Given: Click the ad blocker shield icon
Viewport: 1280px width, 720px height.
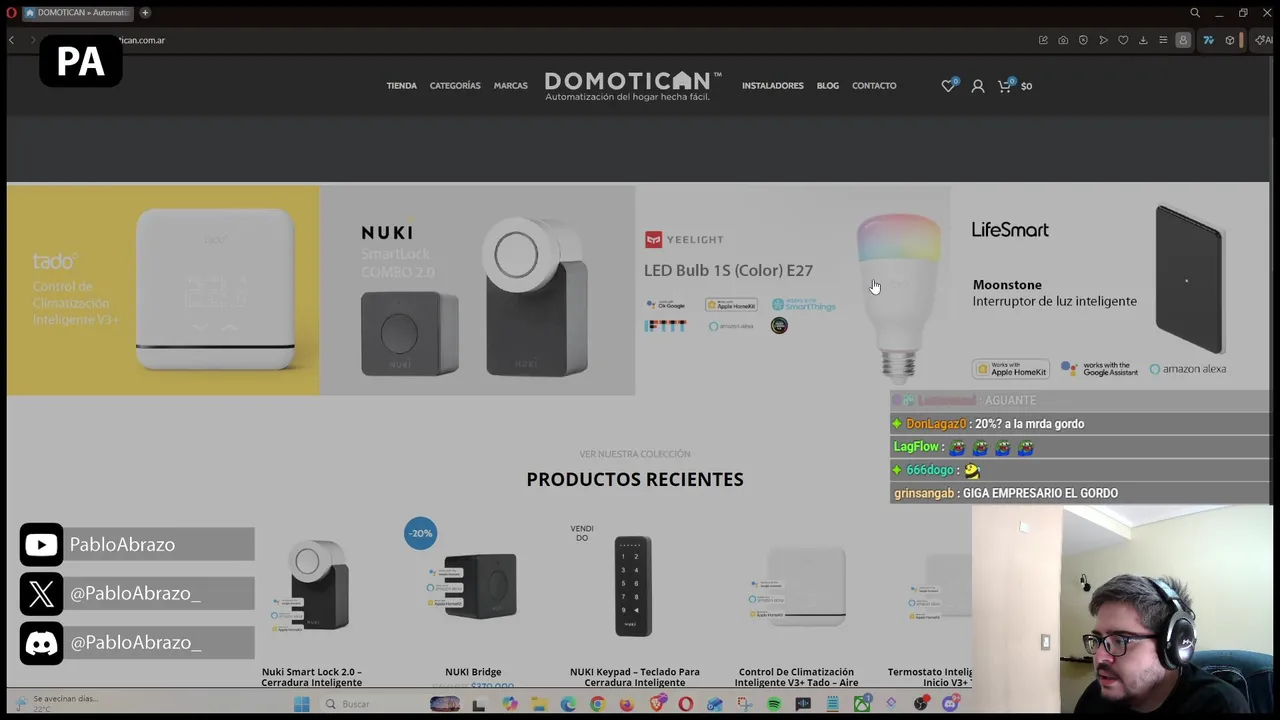Looking at the screenshot, I should tap(1083, 40).
